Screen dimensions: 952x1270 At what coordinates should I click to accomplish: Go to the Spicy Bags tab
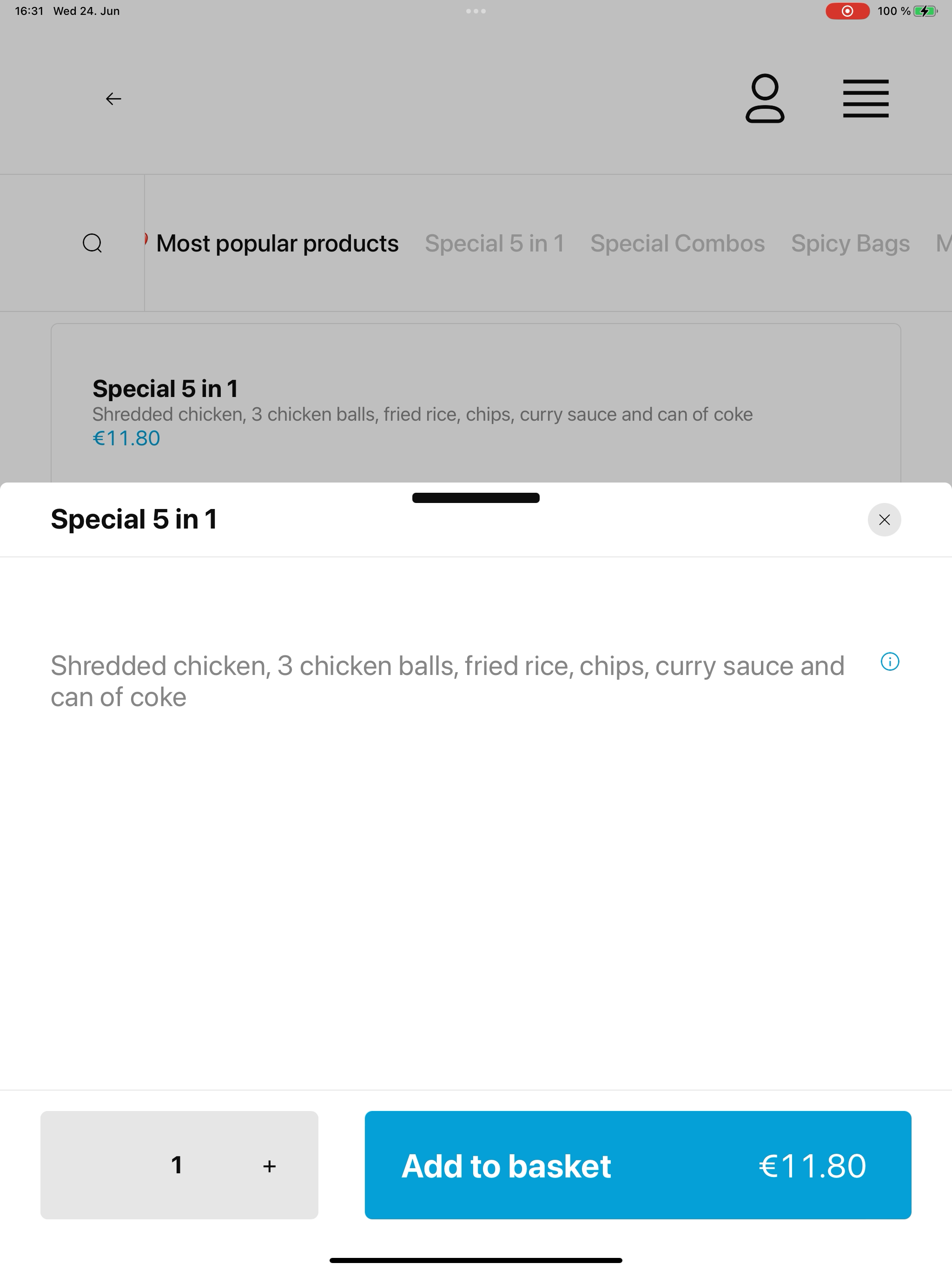pos(850,244)
